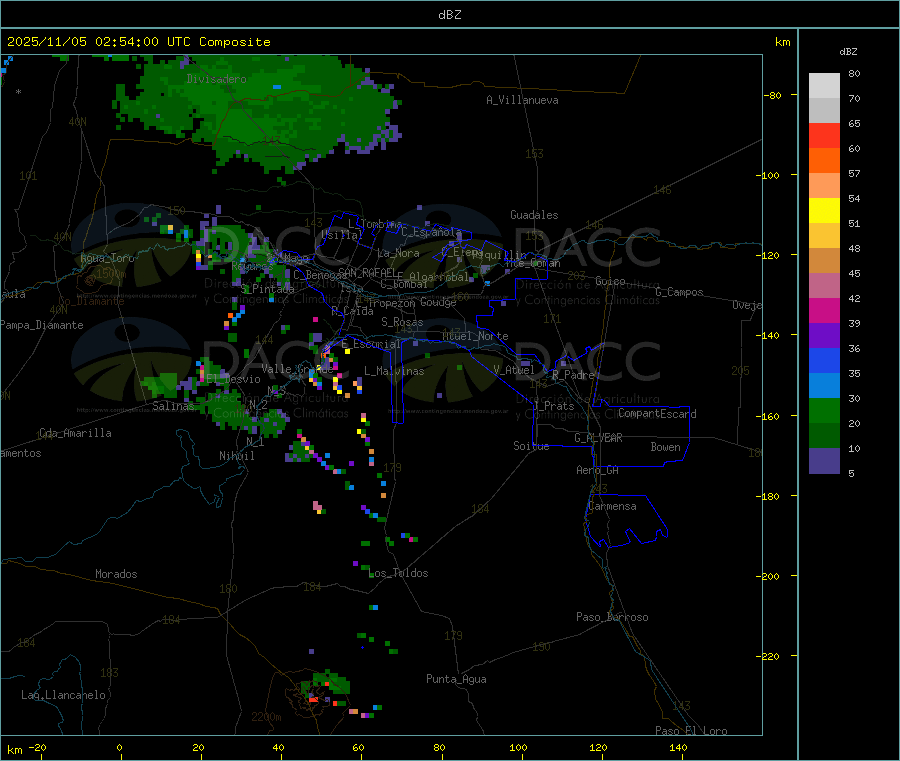Screen dimensions: 900x761
Task: Select the 'Guadales' location label
Action: (534, 215)
